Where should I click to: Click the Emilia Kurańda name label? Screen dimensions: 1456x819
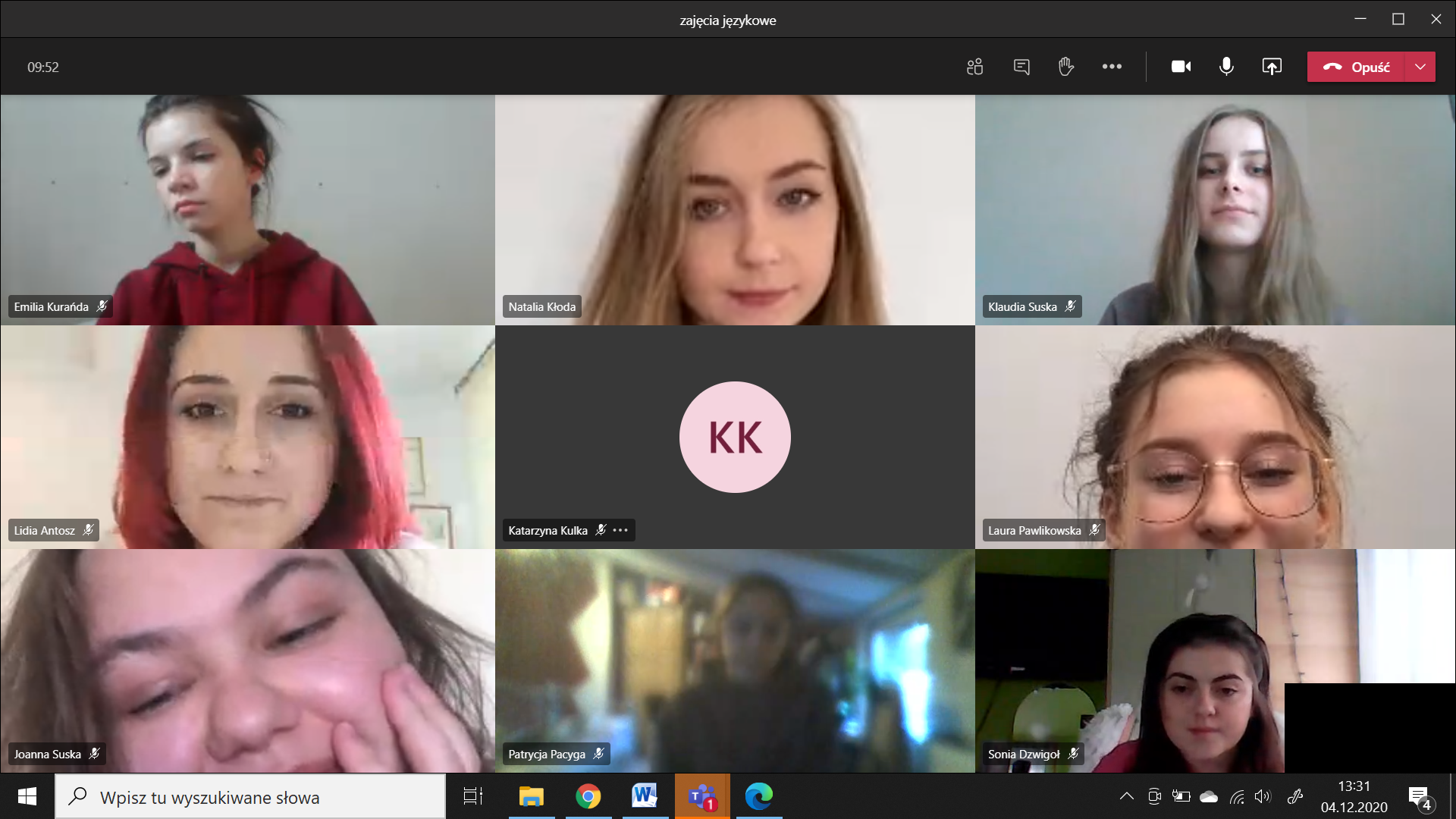click(x=51, y=306)
